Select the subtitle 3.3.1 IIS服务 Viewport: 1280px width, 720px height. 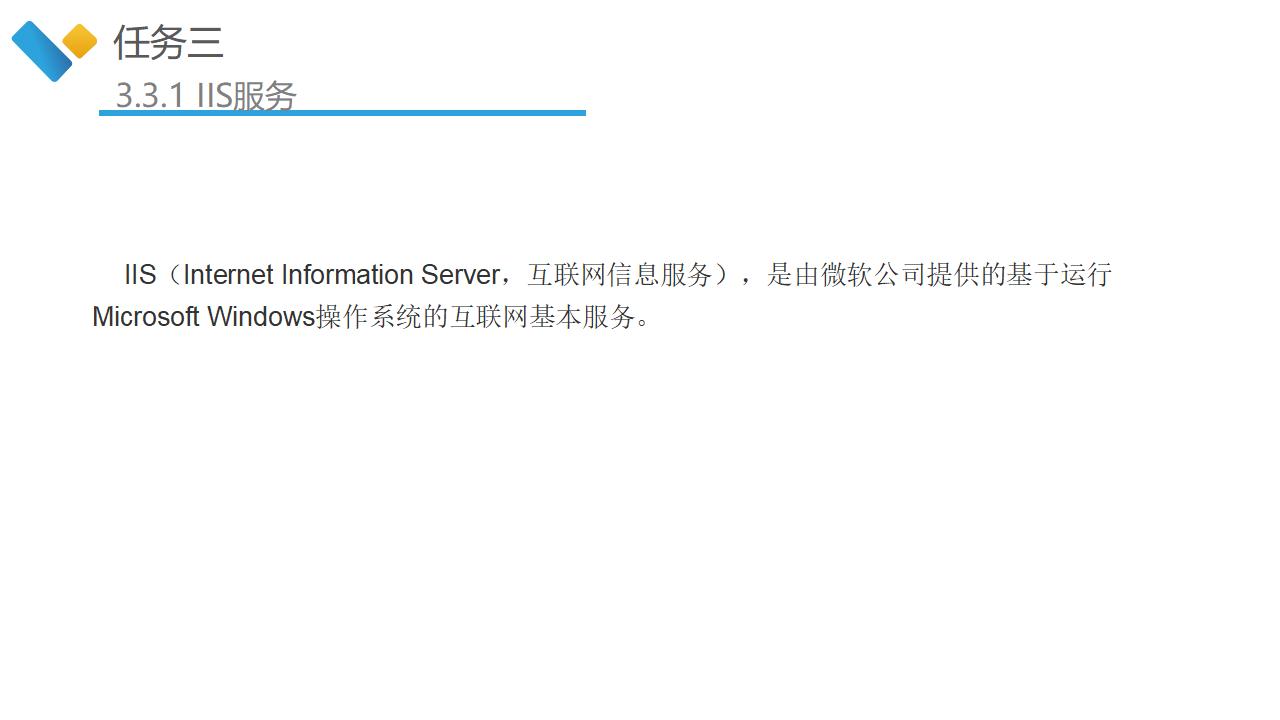[x=206, y=96]
